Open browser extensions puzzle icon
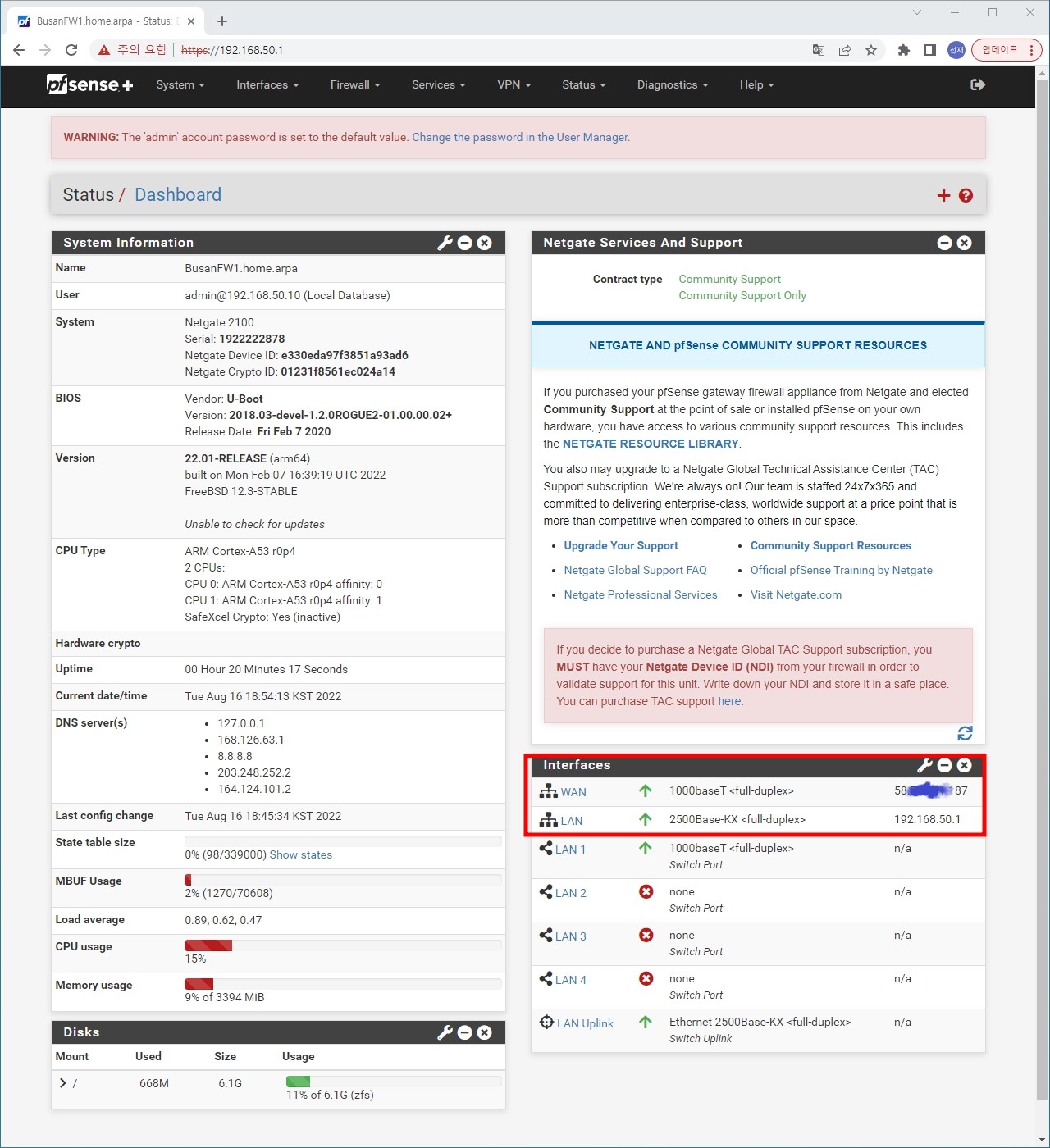This screenshot has width=1050, height=1148. pos(904,50)
